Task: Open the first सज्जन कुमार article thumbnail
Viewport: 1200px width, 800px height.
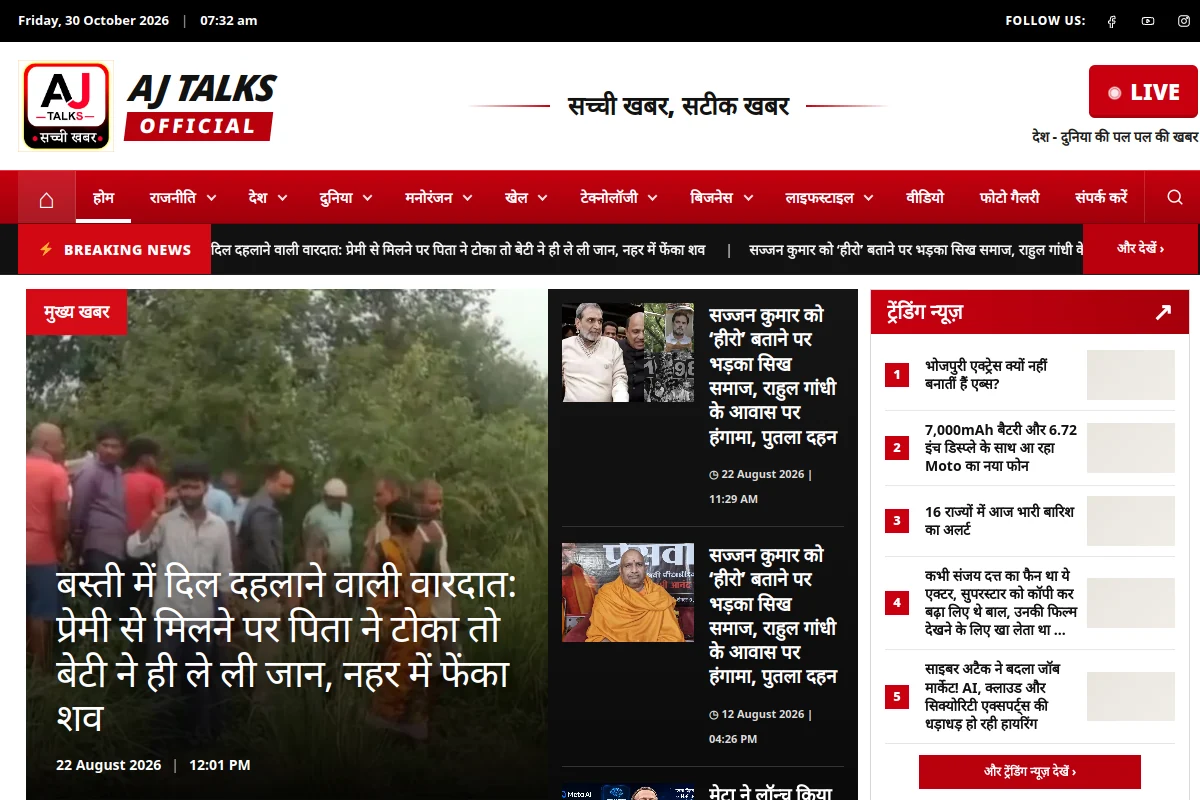Action: pos(628,353)
